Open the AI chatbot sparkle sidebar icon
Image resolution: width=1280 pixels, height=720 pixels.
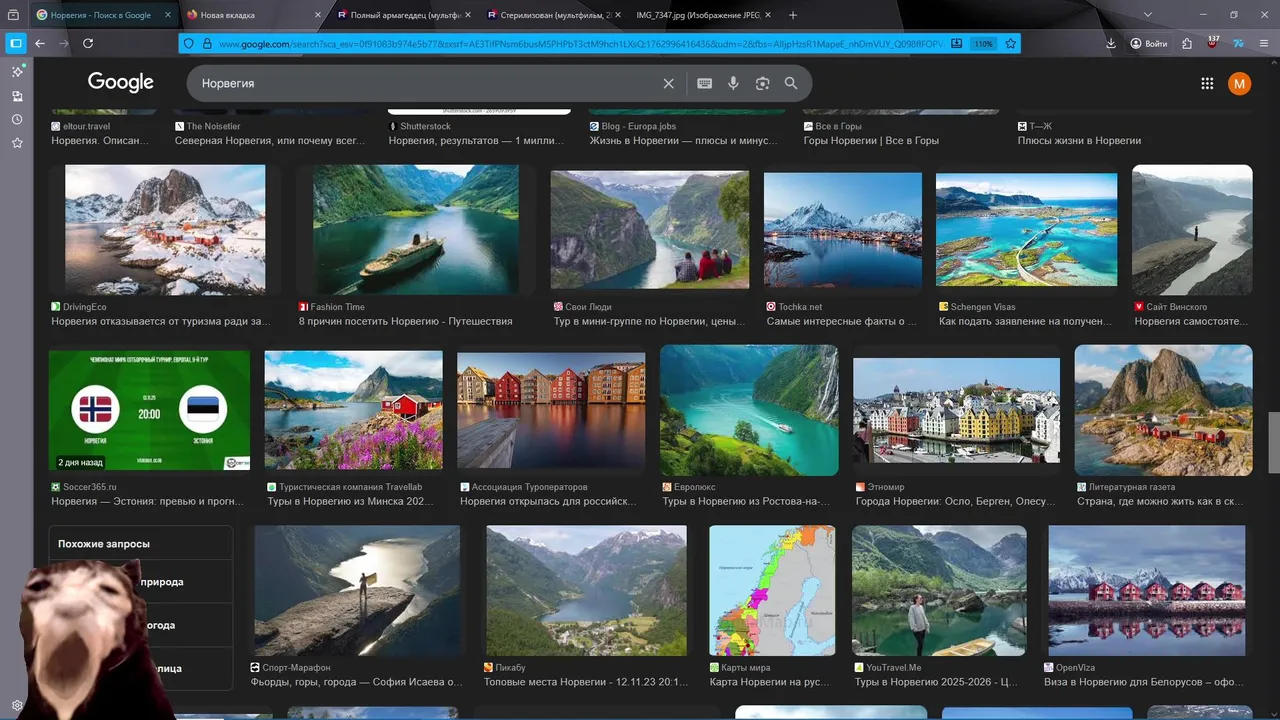pos(17,72)
